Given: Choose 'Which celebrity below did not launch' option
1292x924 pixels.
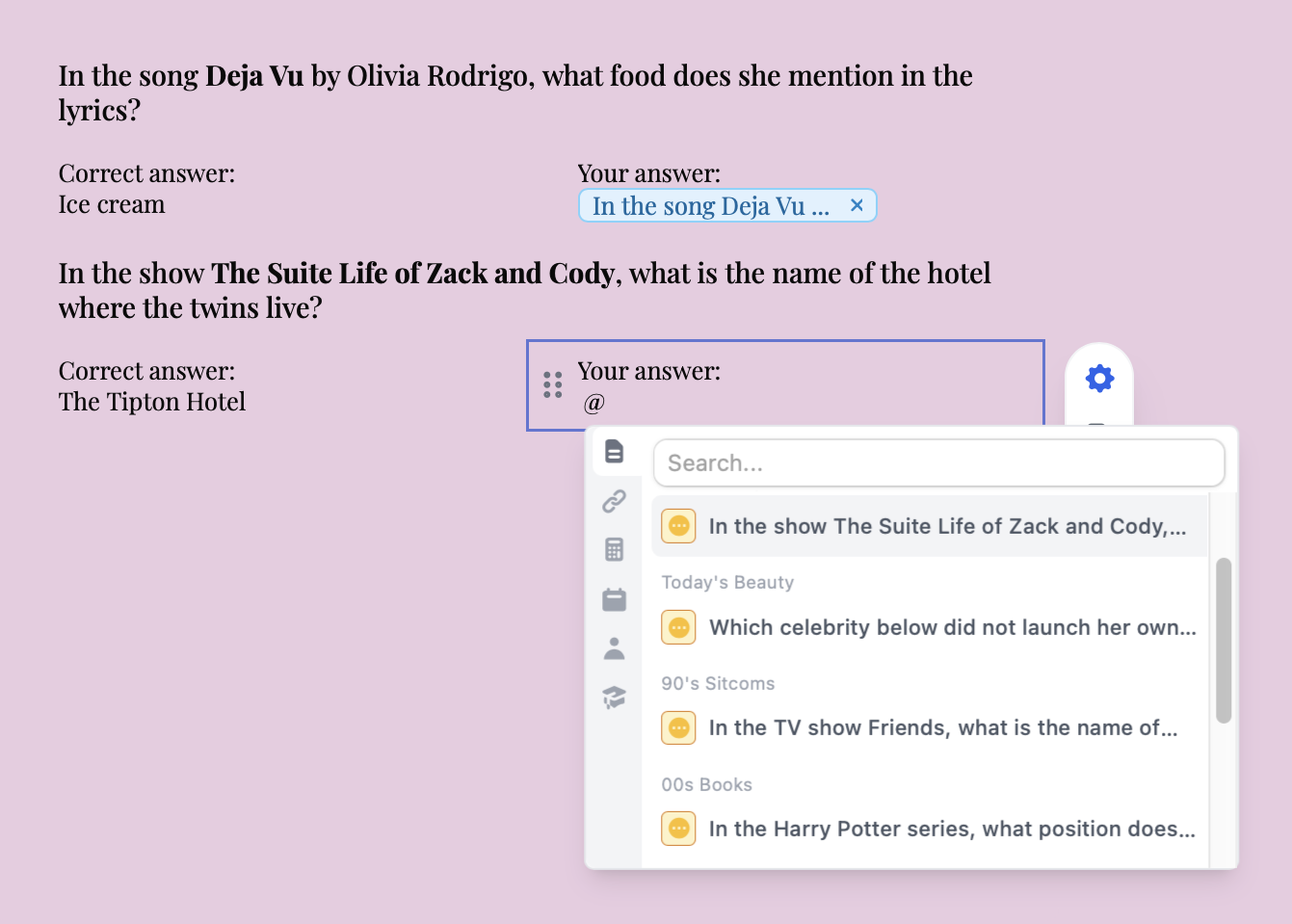Looking at the screenshot, I should click(x=930, y=627).
